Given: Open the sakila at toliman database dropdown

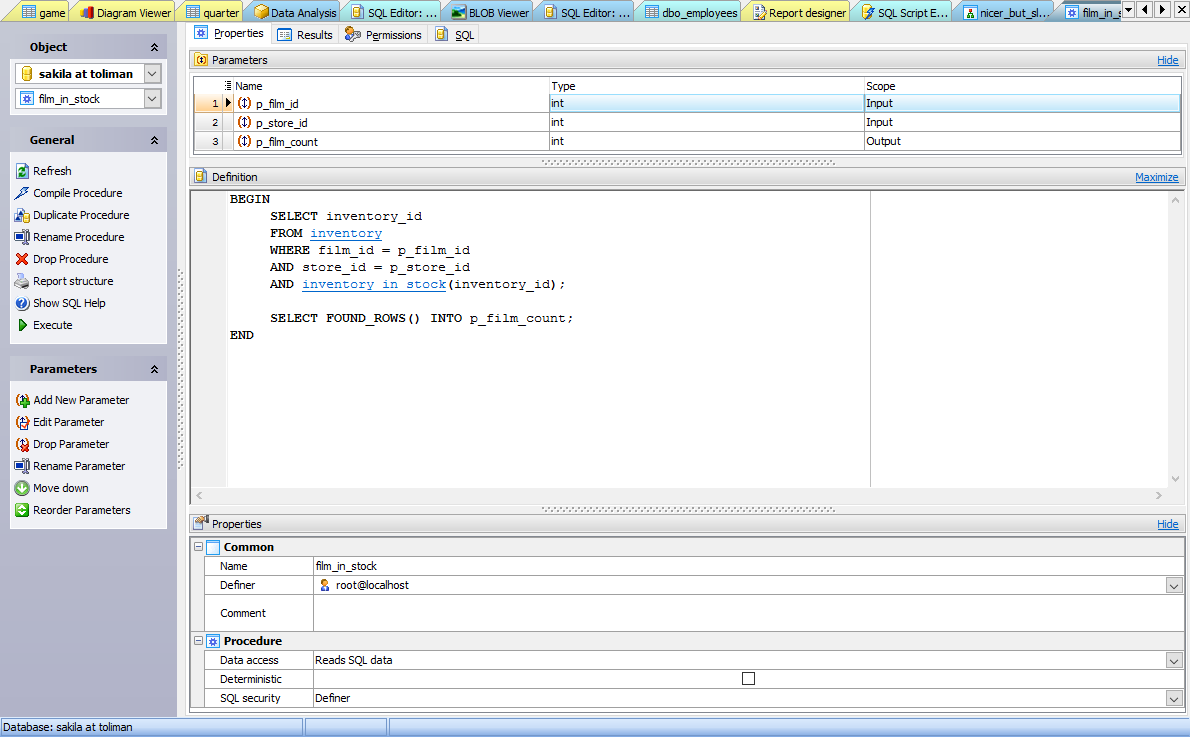Looking at the screenshot, I should point(152,74).
